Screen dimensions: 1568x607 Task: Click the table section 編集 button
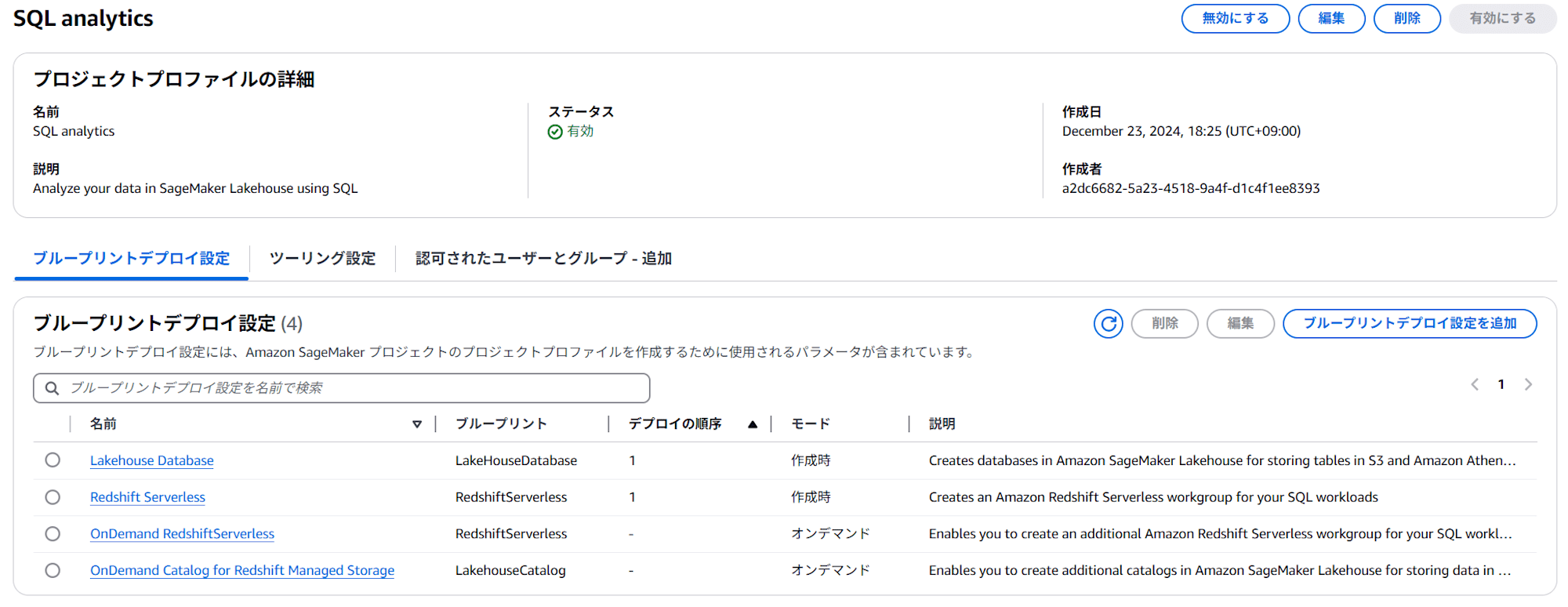(1240, 323)
